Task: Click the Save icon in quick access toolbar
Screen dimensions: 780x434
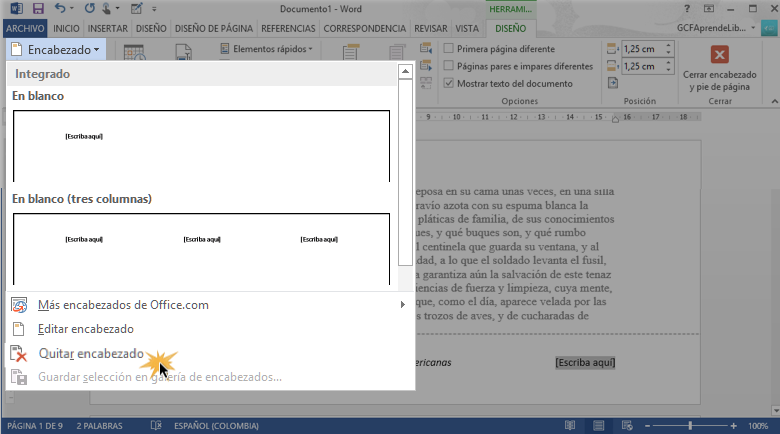Action: point(39,8)
